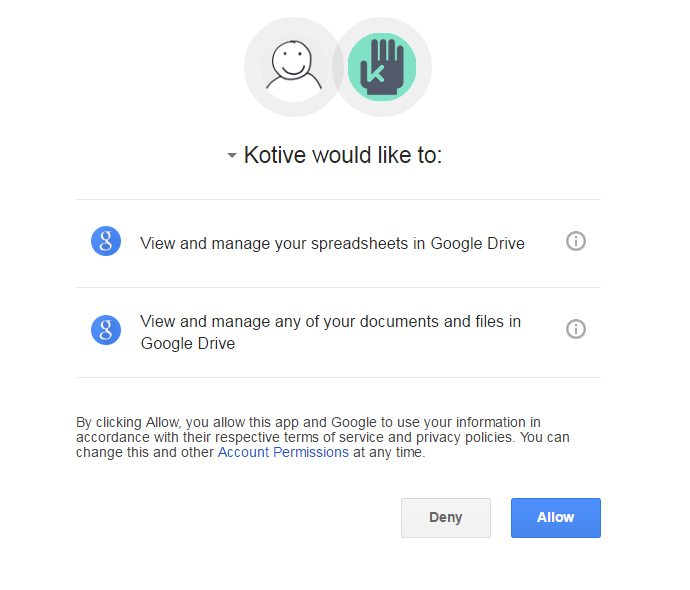The image size is (690, 590).
Task: Click the word 'spreadsheets' in first permission
Action: (x=360, y=244)
